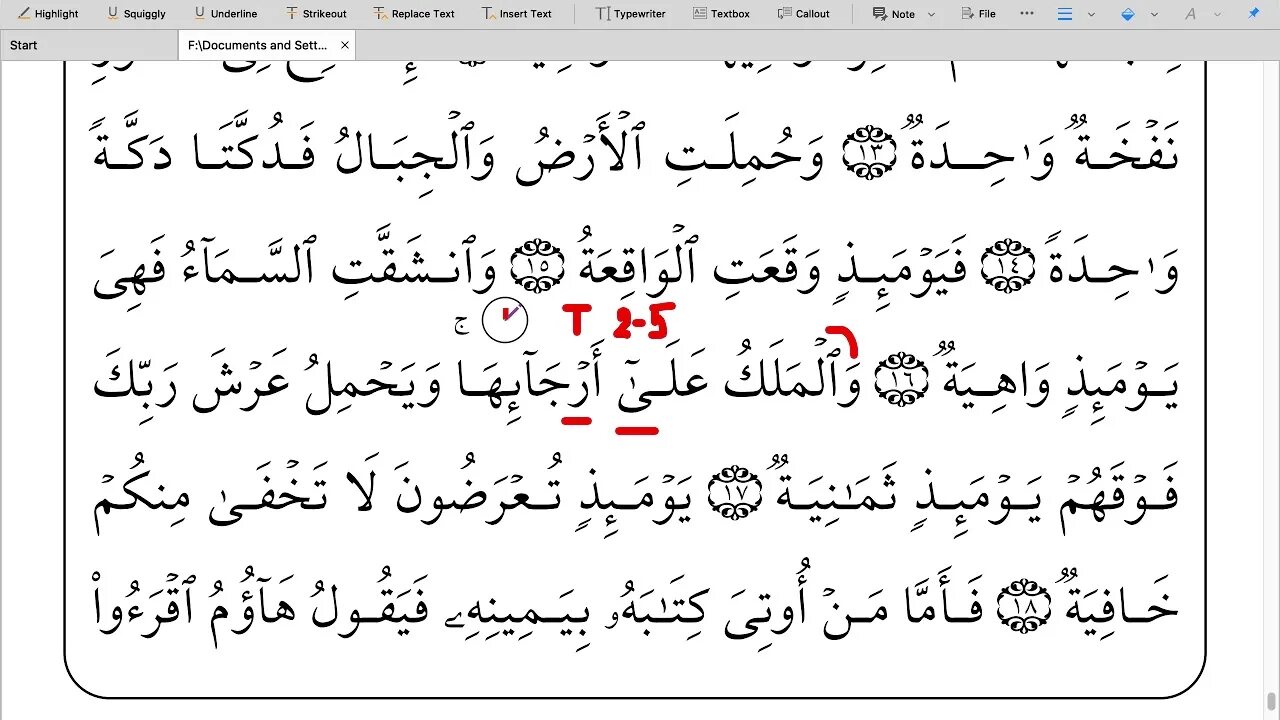Choose the Insert Text tool
Image resolution: width=1280 pixels, height=720 pixels.
coord(516,14)
